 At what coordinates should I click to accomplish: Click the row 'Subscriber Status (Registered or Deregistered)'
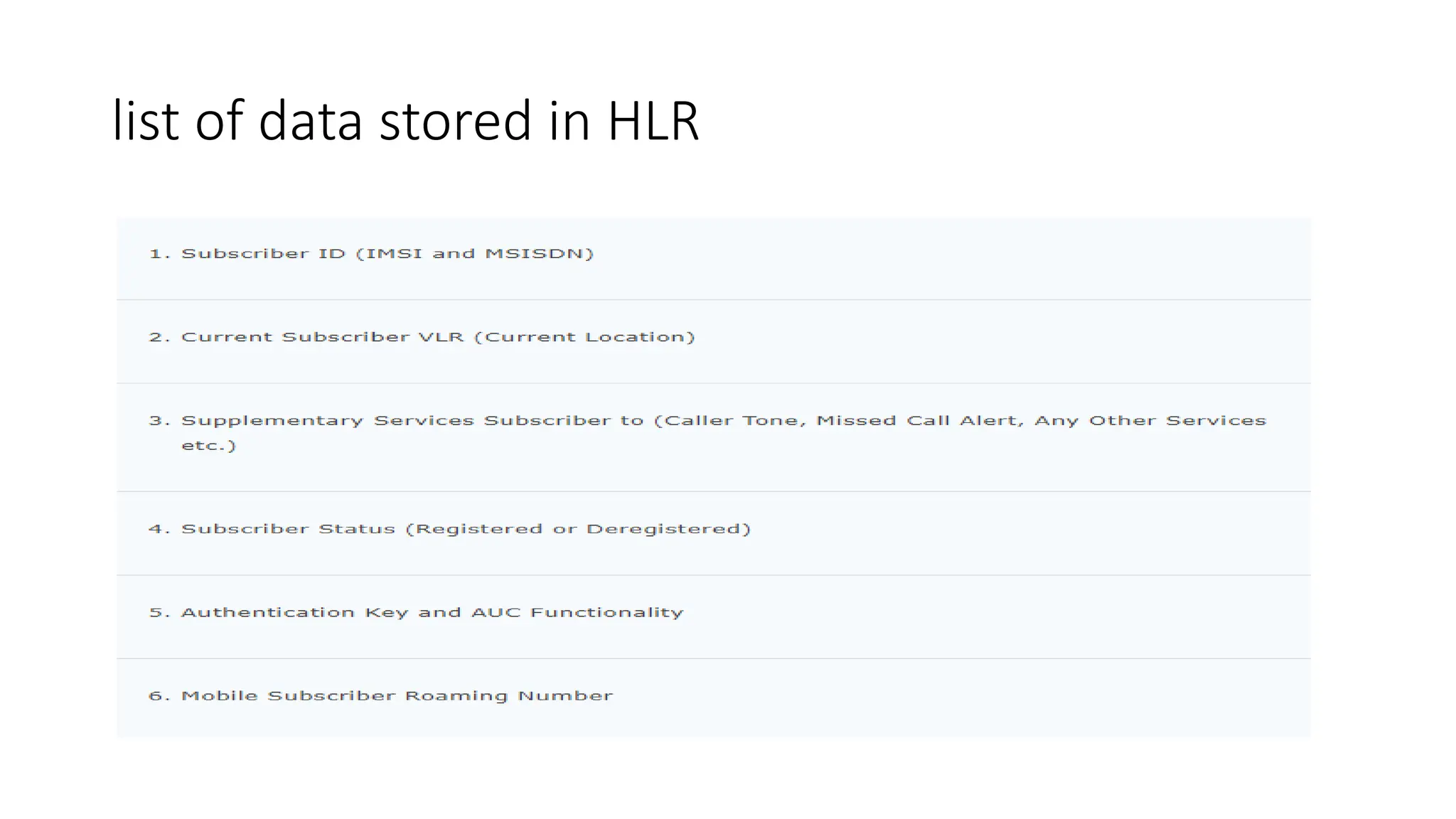[713, 534]
